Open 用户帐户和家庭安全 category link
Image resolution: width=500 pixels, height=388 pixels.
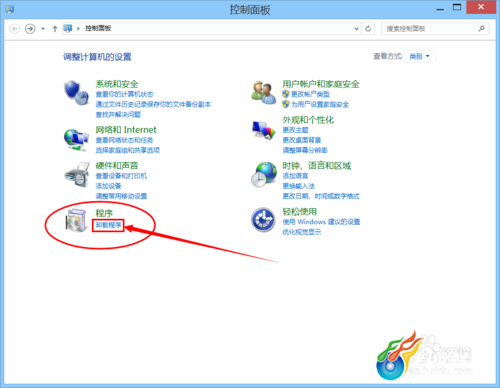[321, 84]
